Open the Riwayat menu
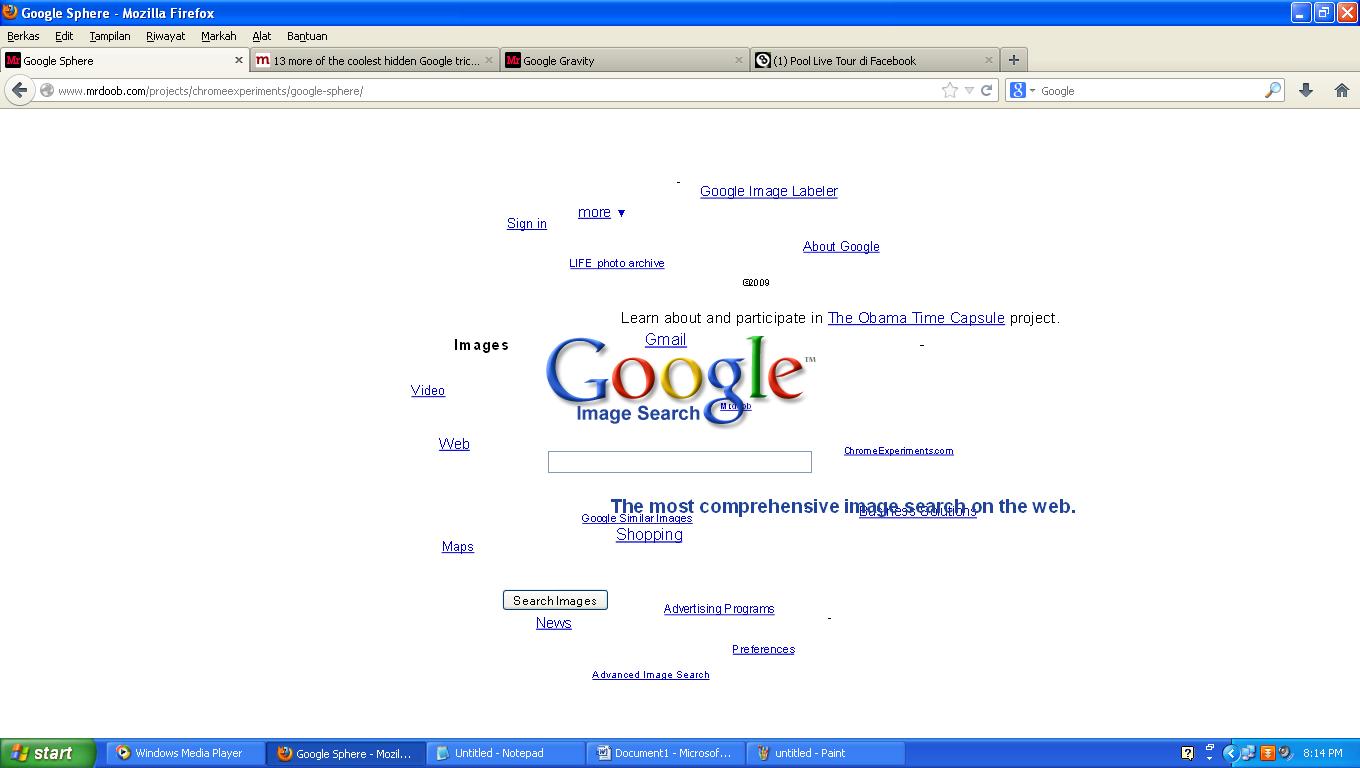 tap(165, 36)
